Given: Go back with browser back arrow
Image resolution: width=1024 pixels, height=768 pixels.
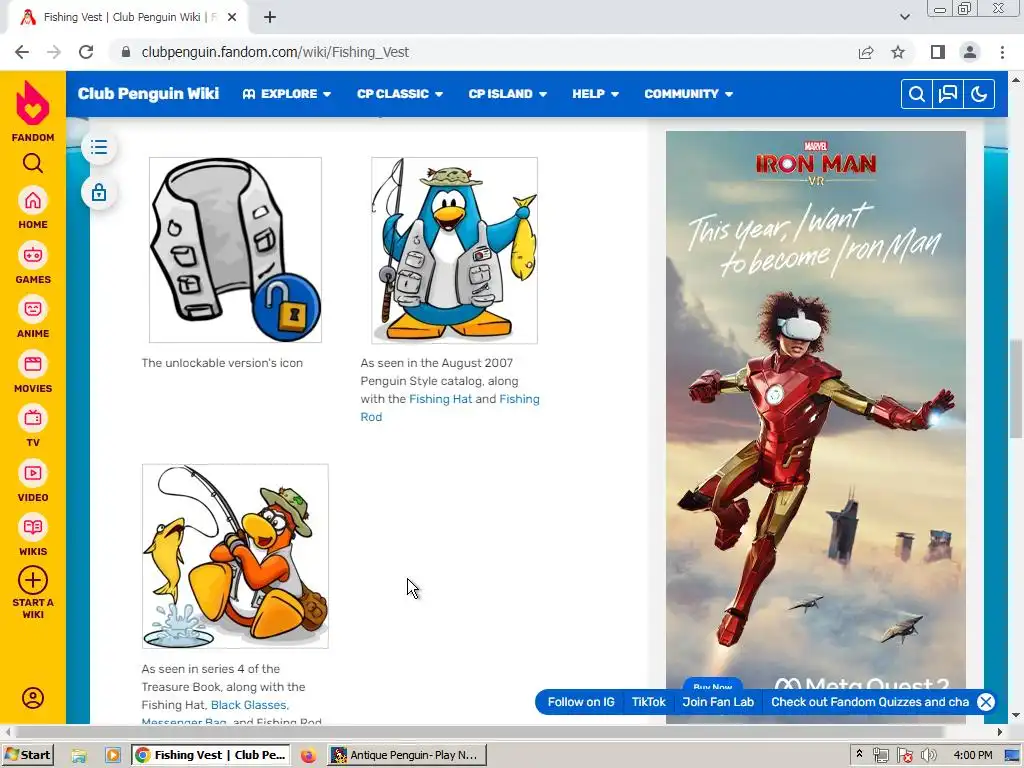Looking at the screenshot, I should pos(22,52).
